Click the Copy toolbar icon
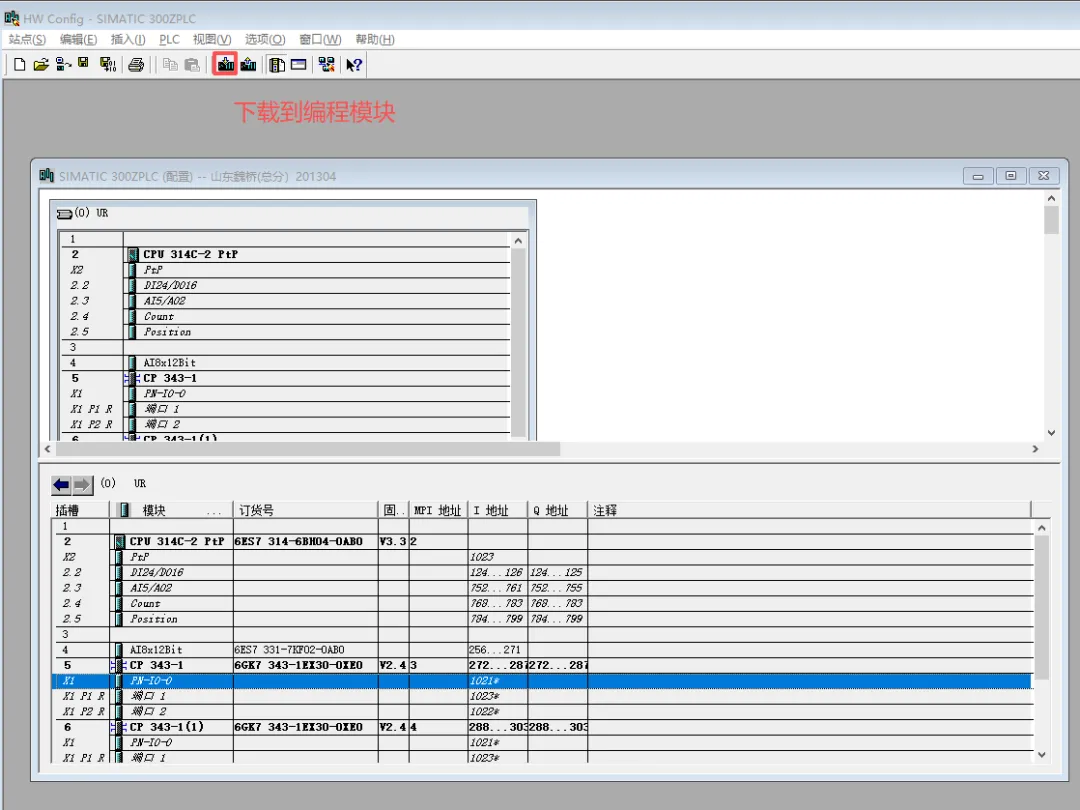 tap(170, 65)
